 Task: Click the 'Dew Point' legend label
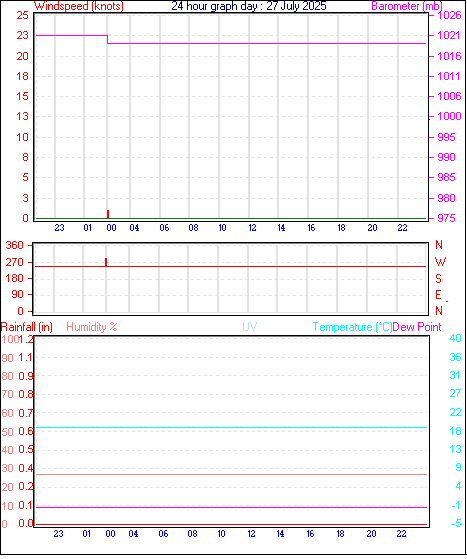417,327
